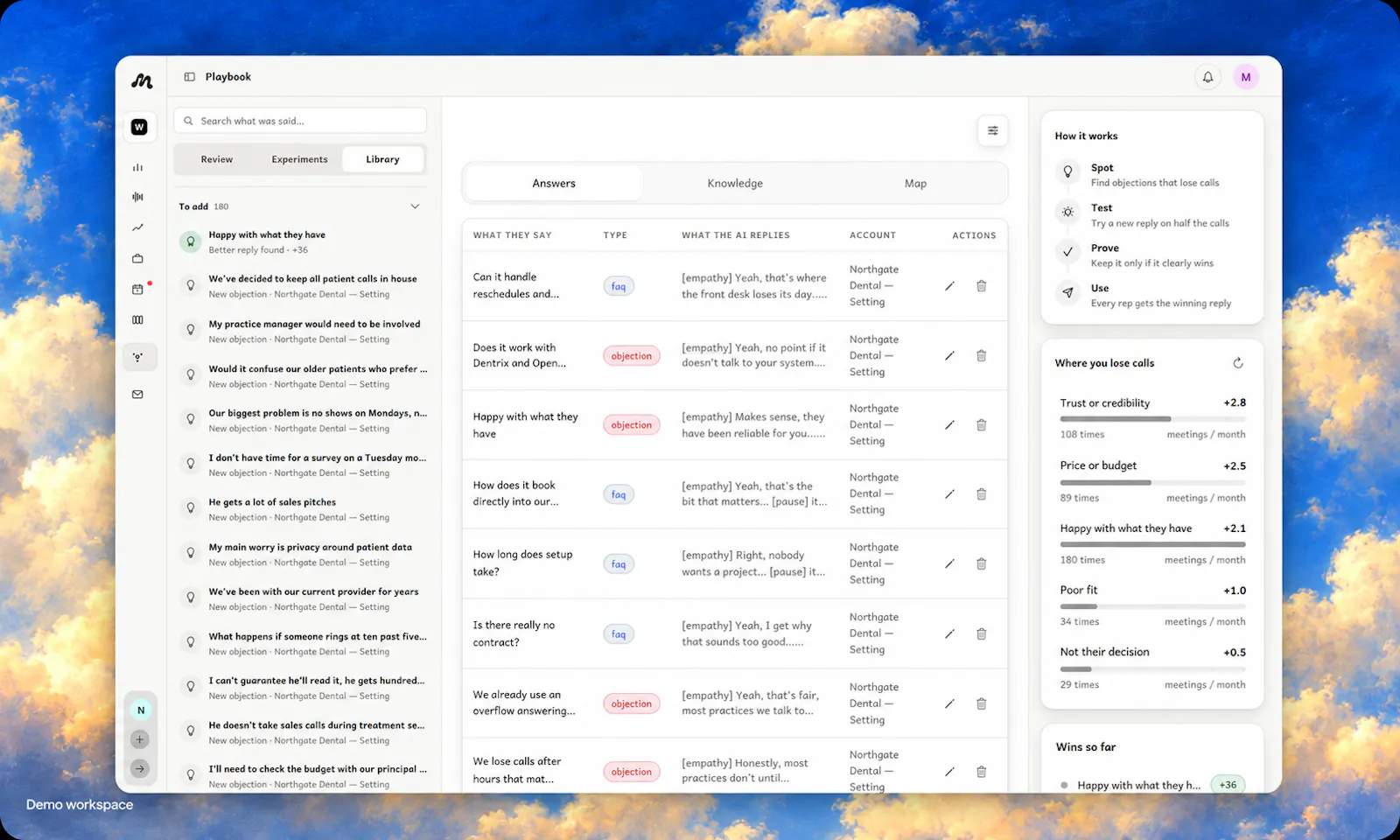Open 'We've been with our current provider' objection

pyautogui.click(x=303, y=598)
